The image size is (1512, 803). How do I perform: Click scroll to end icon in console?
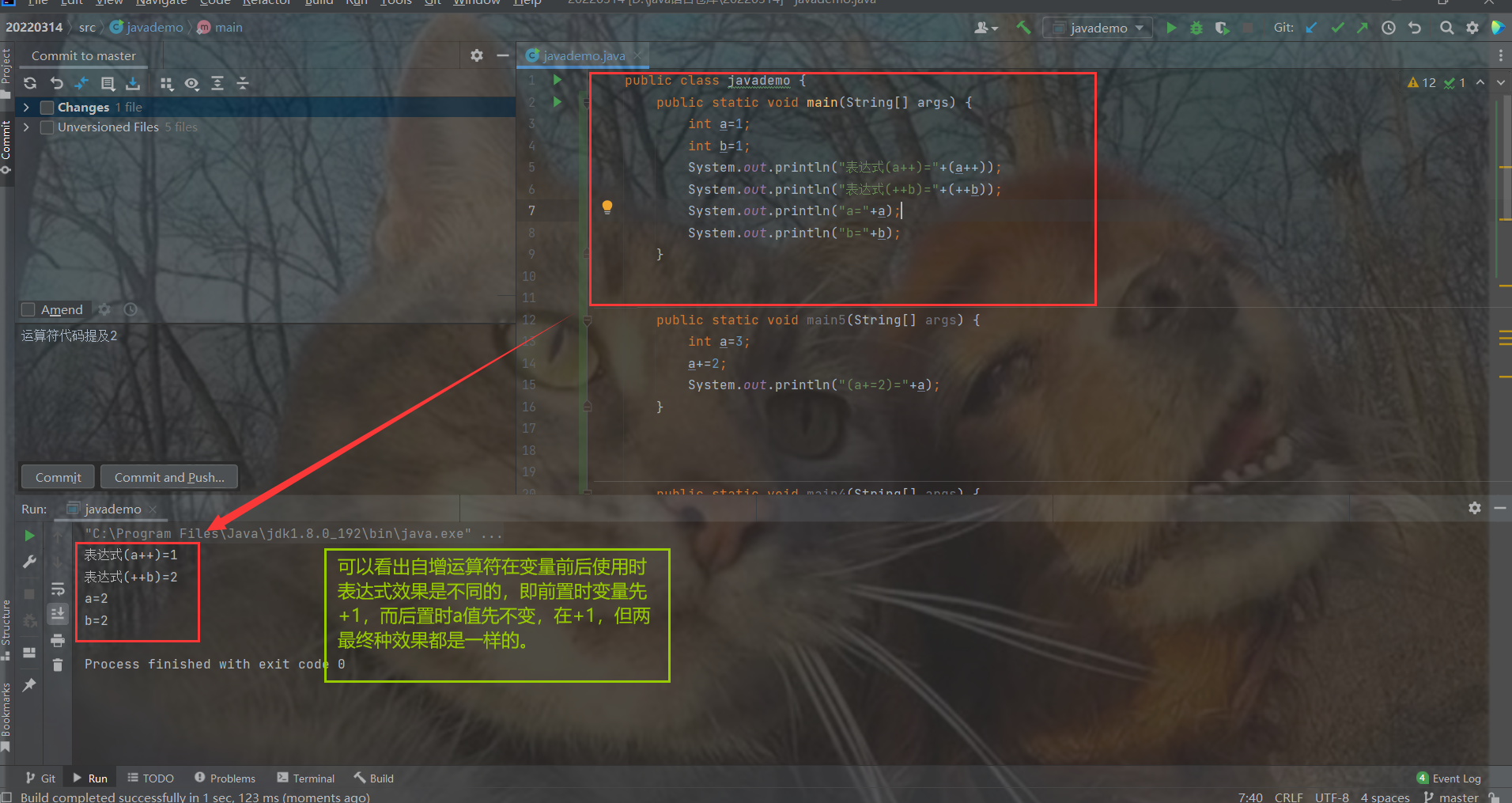tap(58, 614)
